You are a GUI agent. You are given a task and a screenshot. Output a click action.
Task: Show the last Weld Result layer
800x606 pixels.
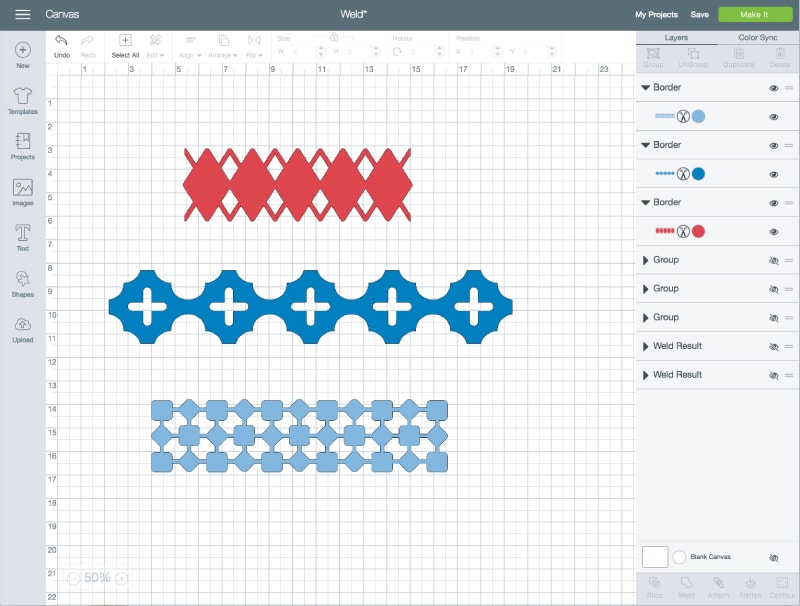[x=774, y=375]
